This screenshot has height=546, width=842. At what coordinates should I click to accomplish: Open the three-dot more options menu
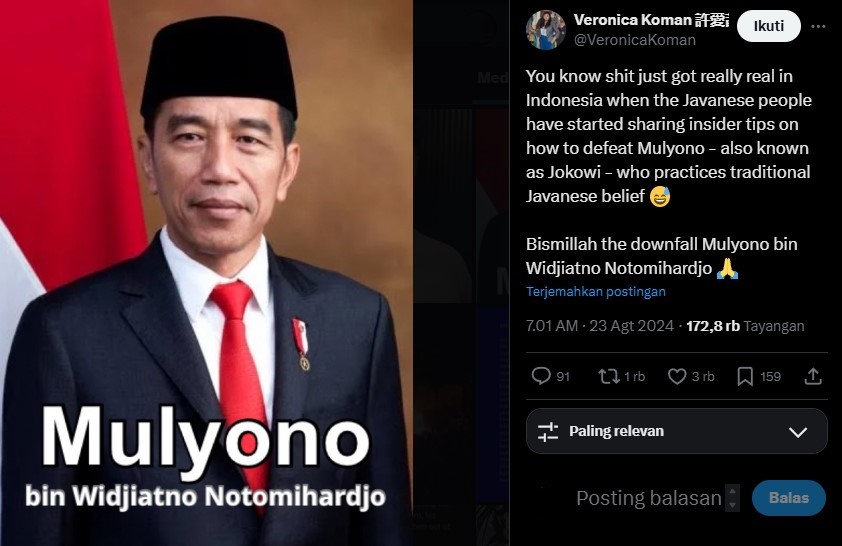point(818,26)
